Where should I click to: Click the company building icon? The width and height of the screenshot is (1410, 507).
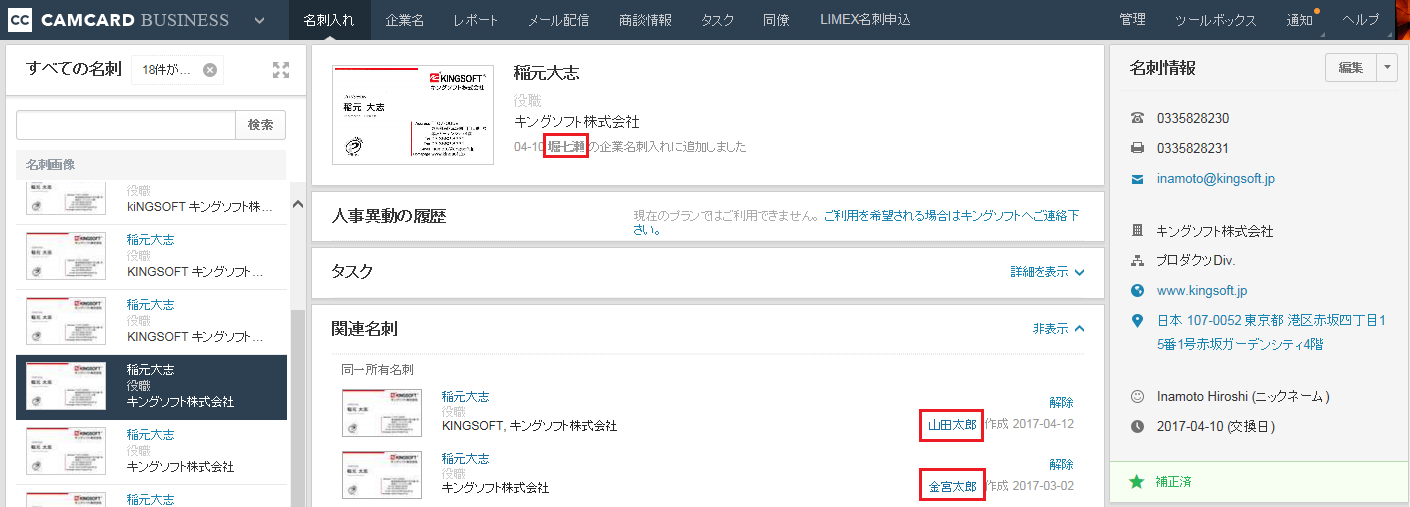1136,231
